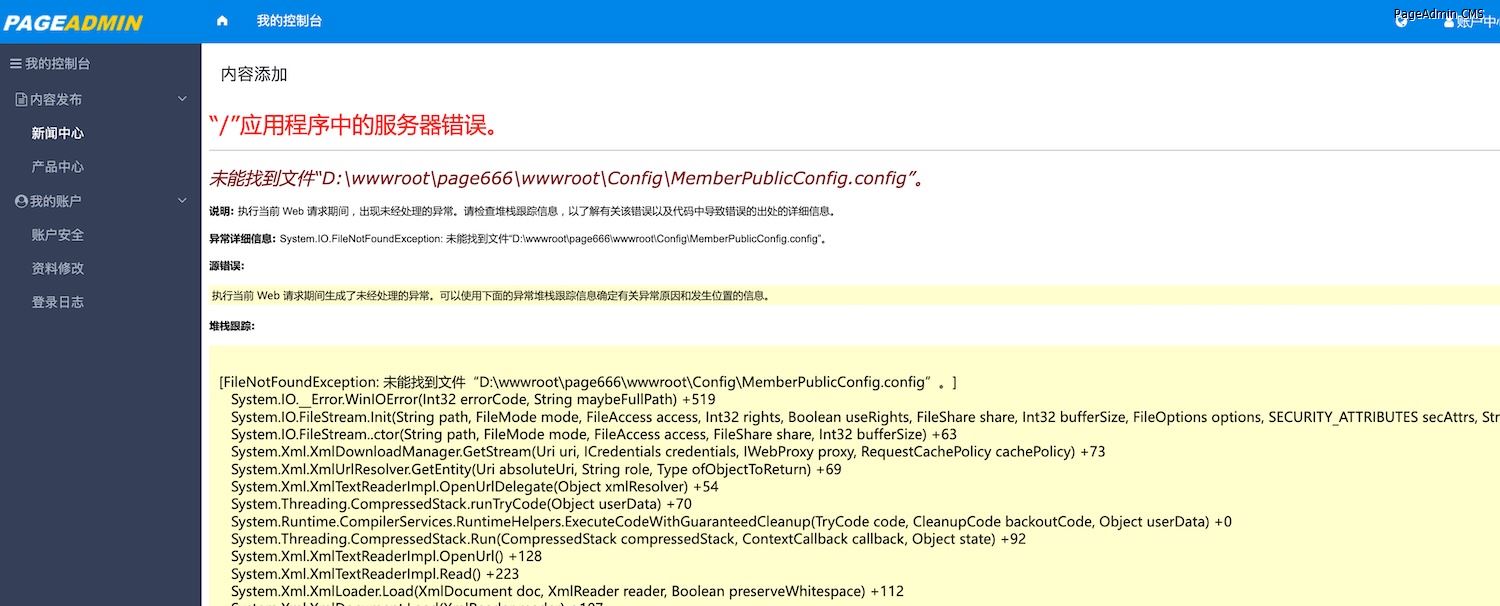Go to 账户安全 page
1500x606 pixels.
point(58,235)
